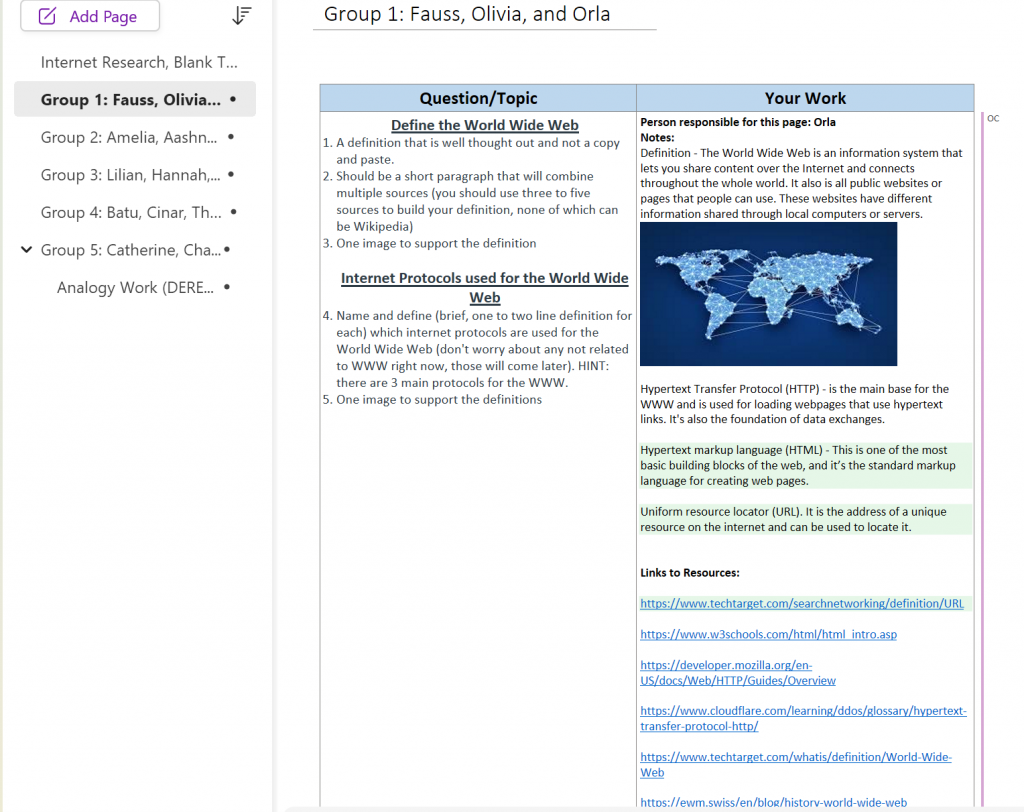Click the Hypertext Transfer Protocol (HTTP) paragraph

794,404
